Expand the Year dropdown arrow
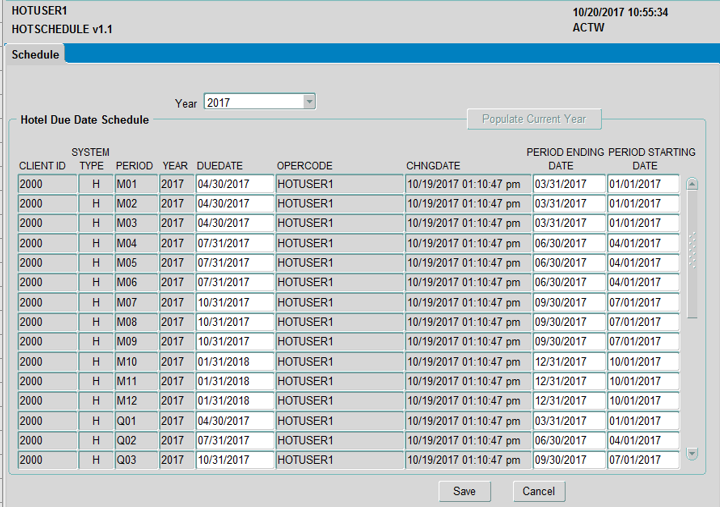 [x=309, y=102]
